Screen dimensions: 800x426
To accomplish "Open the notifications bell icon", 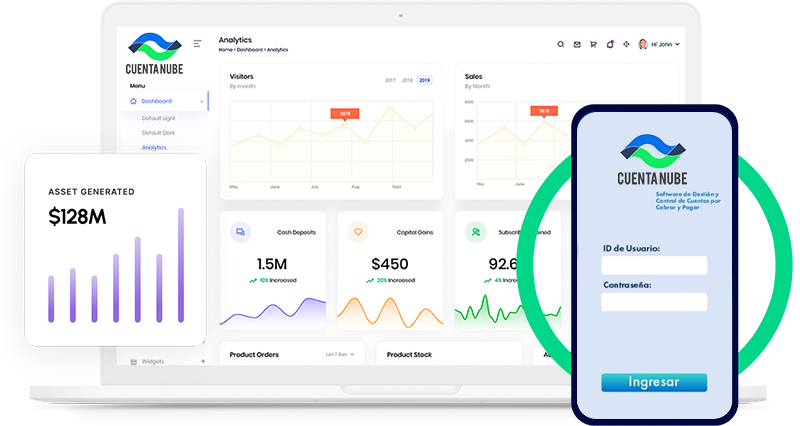I will click(x=610, y=44).
